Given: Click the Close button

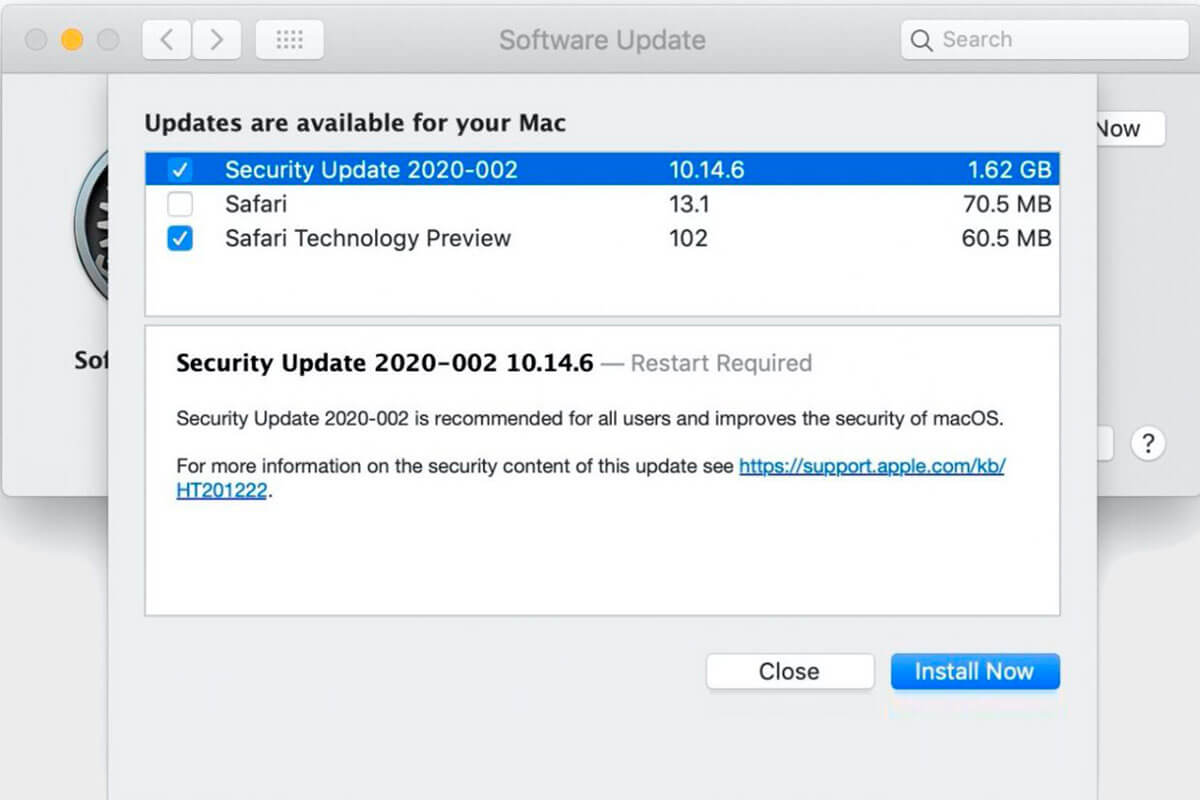Looking at the screenshot, I should pos(789,671).
